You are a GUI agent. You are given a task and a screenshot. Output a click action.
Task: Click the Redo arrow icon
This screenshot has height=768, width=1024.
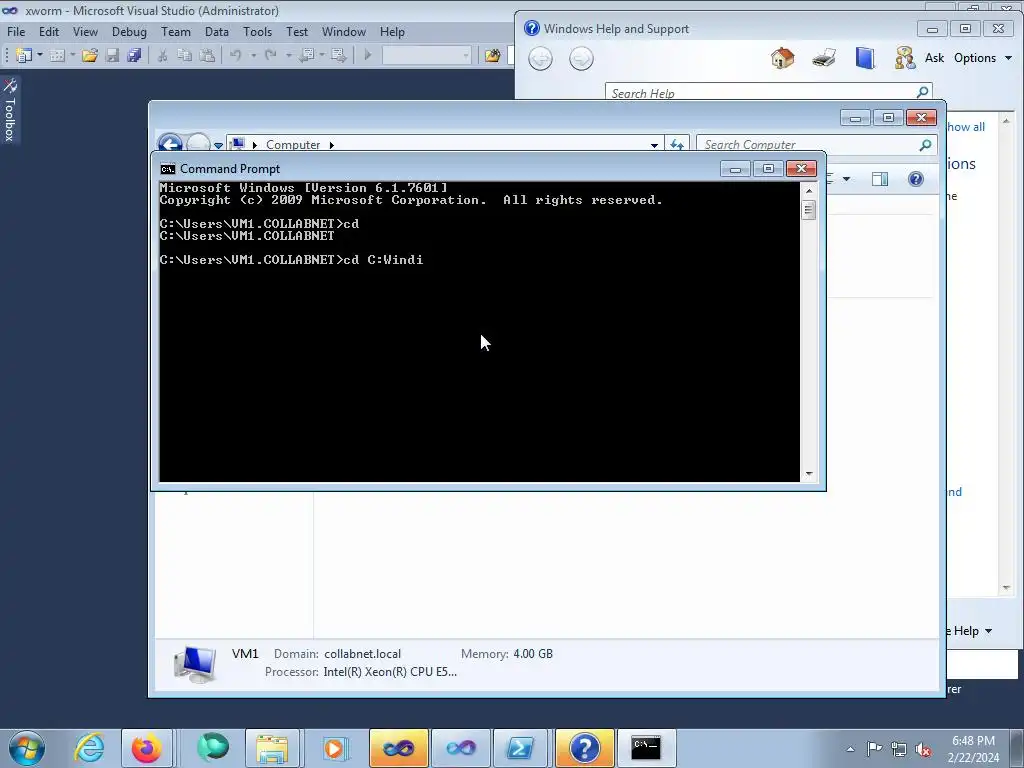pos(270,56)
